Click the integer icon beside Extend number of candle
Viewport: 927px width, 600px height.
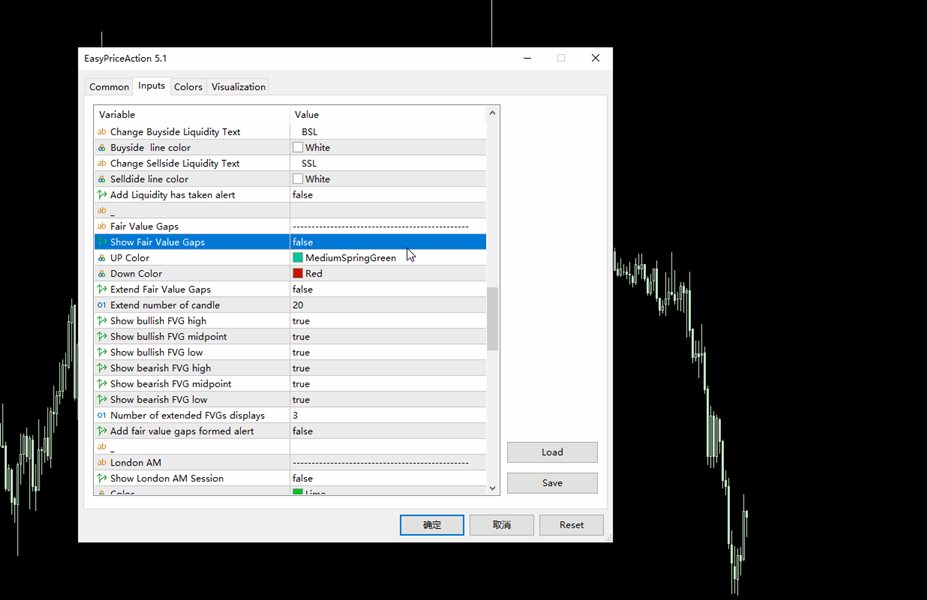tap(101, 305)
